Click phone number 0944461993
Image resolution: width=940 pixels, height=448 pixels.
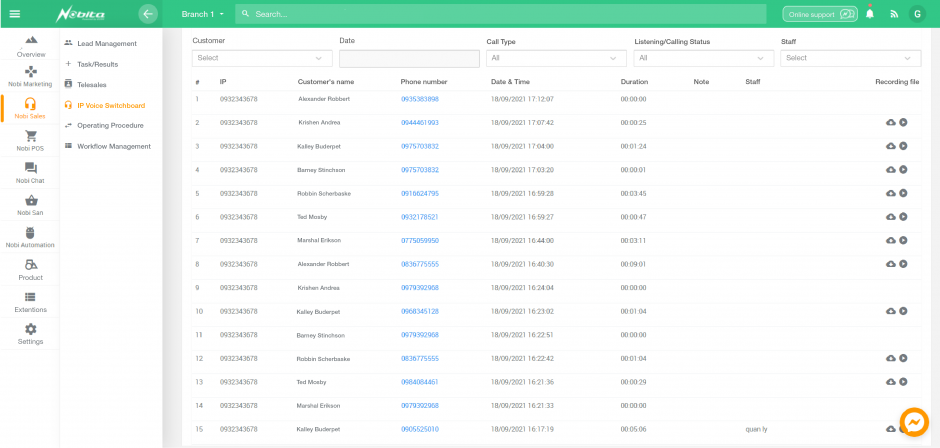pyautogui.click(x=420, y=122)
